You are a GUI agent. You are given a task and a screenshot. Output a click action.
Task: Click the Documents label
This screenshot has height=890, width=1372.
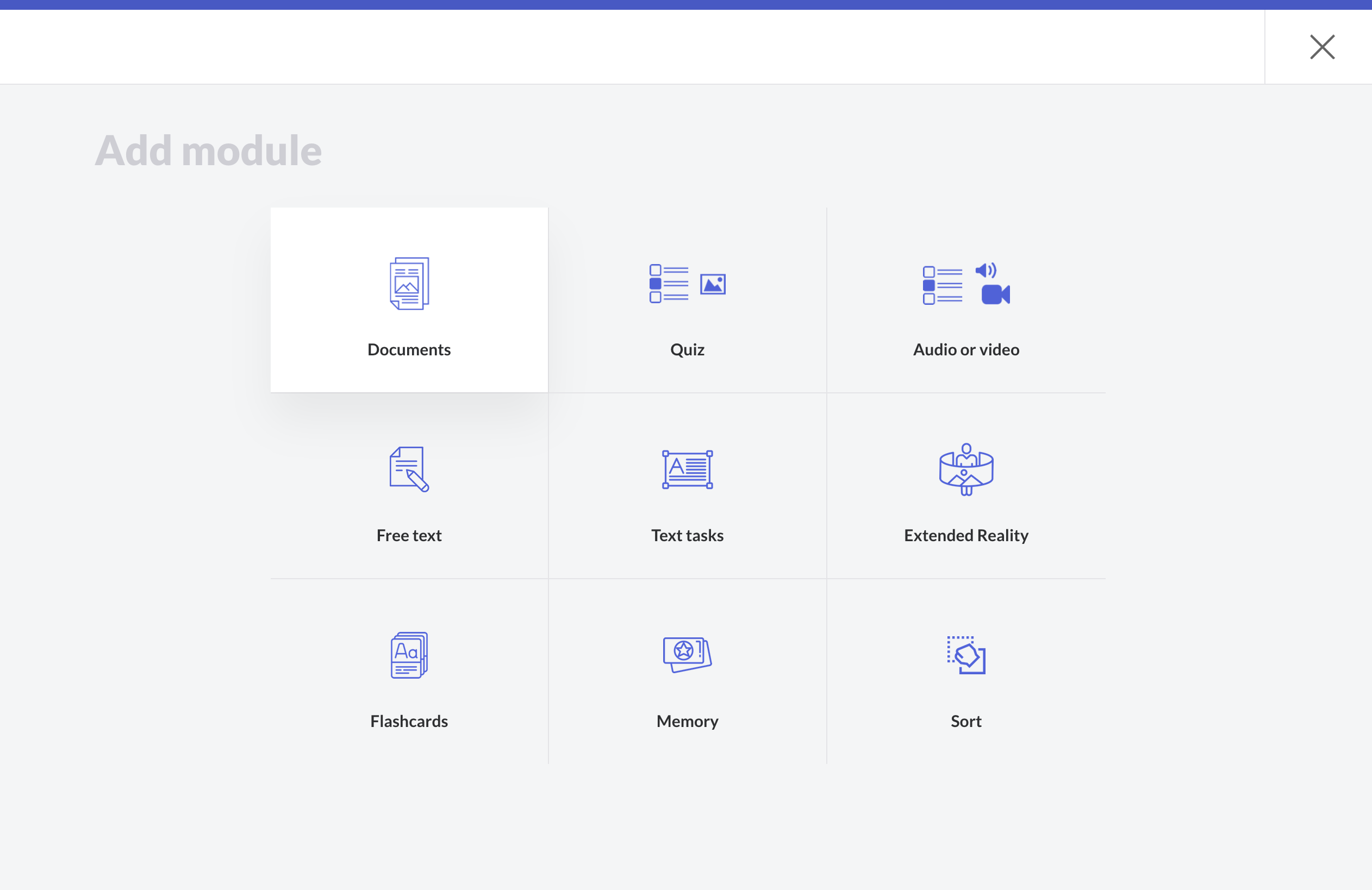tap(409, 350)
